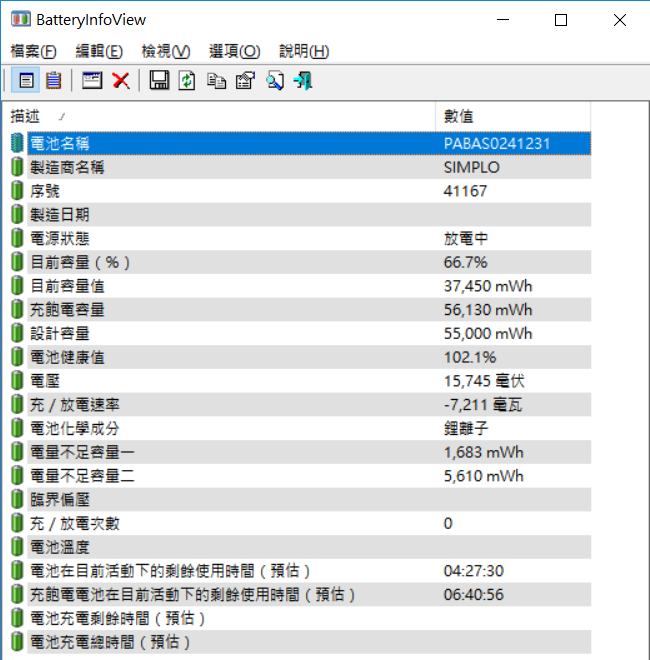Image resolution: width=650 pixels, height=660 pixels.
Task: Select the 電池名稱 row
Action: coord(301,144)
